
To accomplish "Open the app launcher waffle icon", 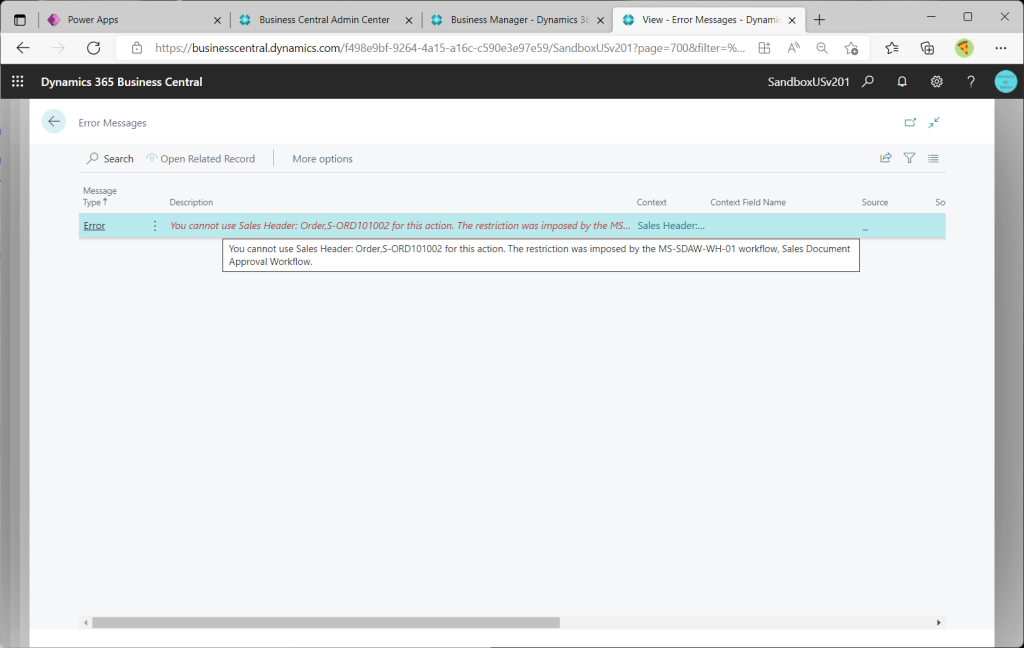I will tap(18, 82).
